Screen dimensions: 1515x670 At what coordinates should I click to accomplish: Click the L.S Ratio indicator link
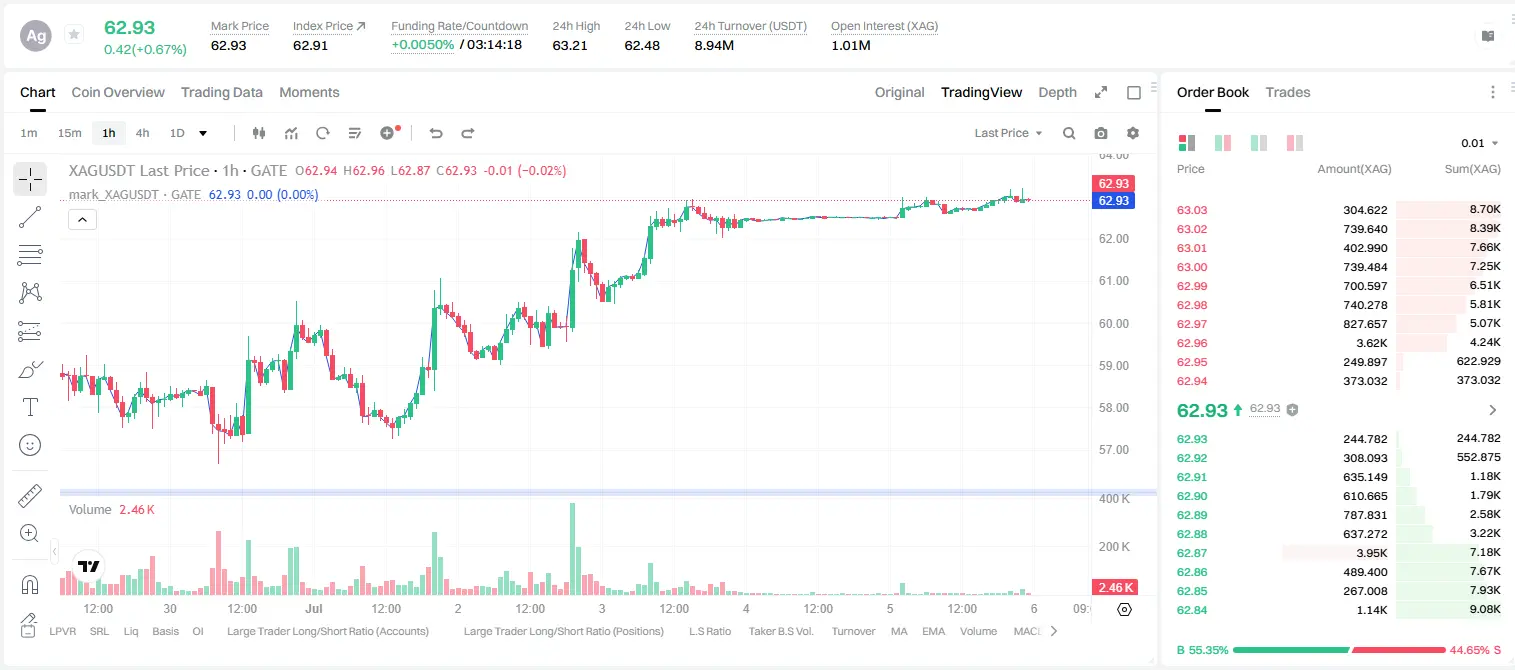(710, 631)
